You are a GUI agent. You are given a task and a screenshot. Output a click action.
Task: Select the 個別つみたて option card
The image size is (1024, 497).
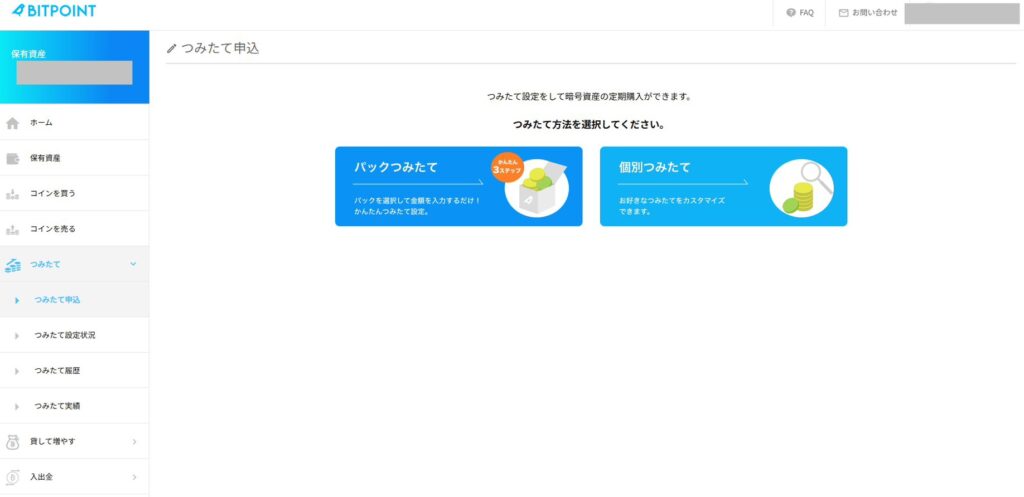tap(723, 187)
